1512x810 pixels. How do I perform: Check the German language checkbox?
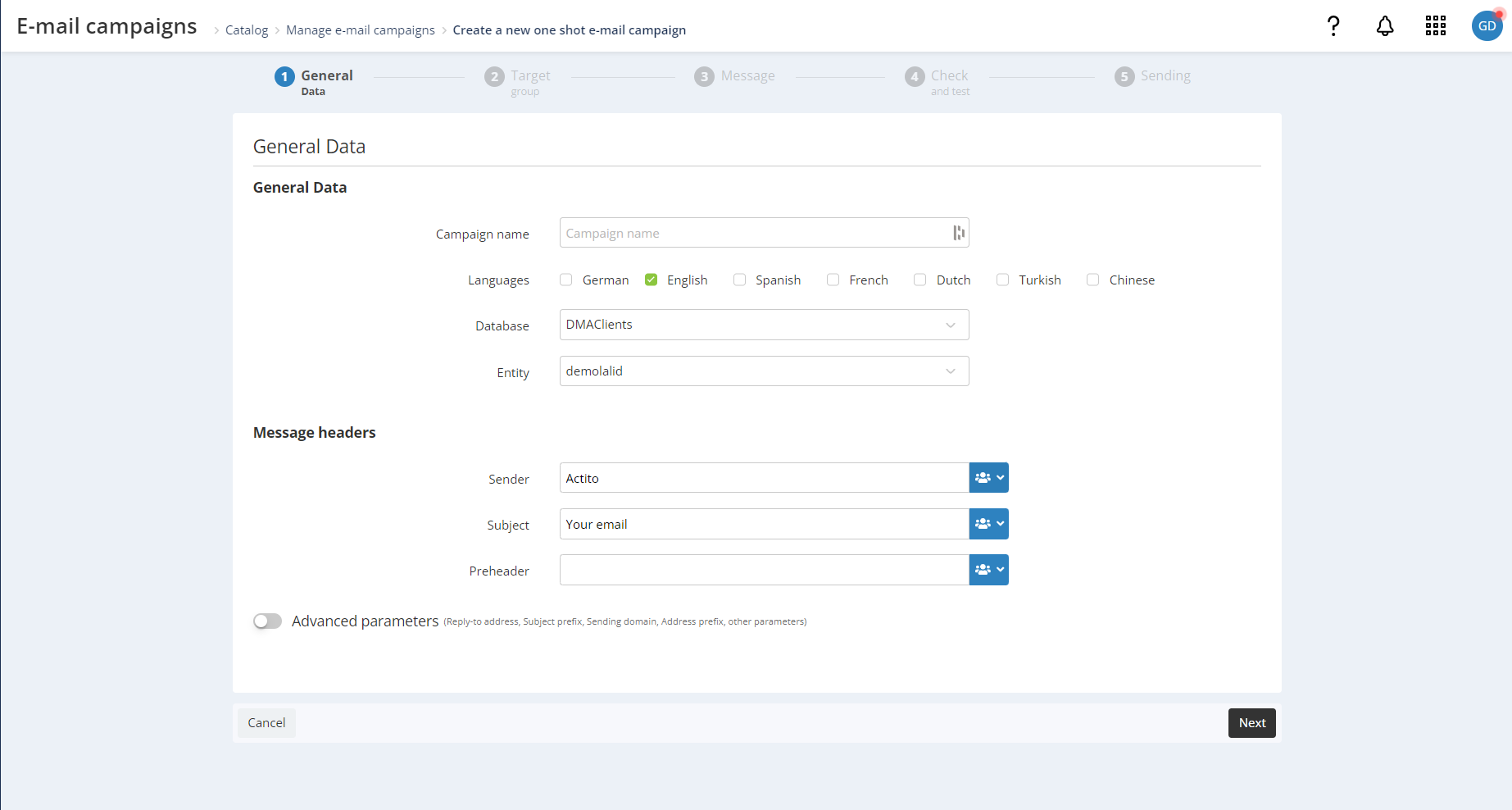(x=566, y=280)
